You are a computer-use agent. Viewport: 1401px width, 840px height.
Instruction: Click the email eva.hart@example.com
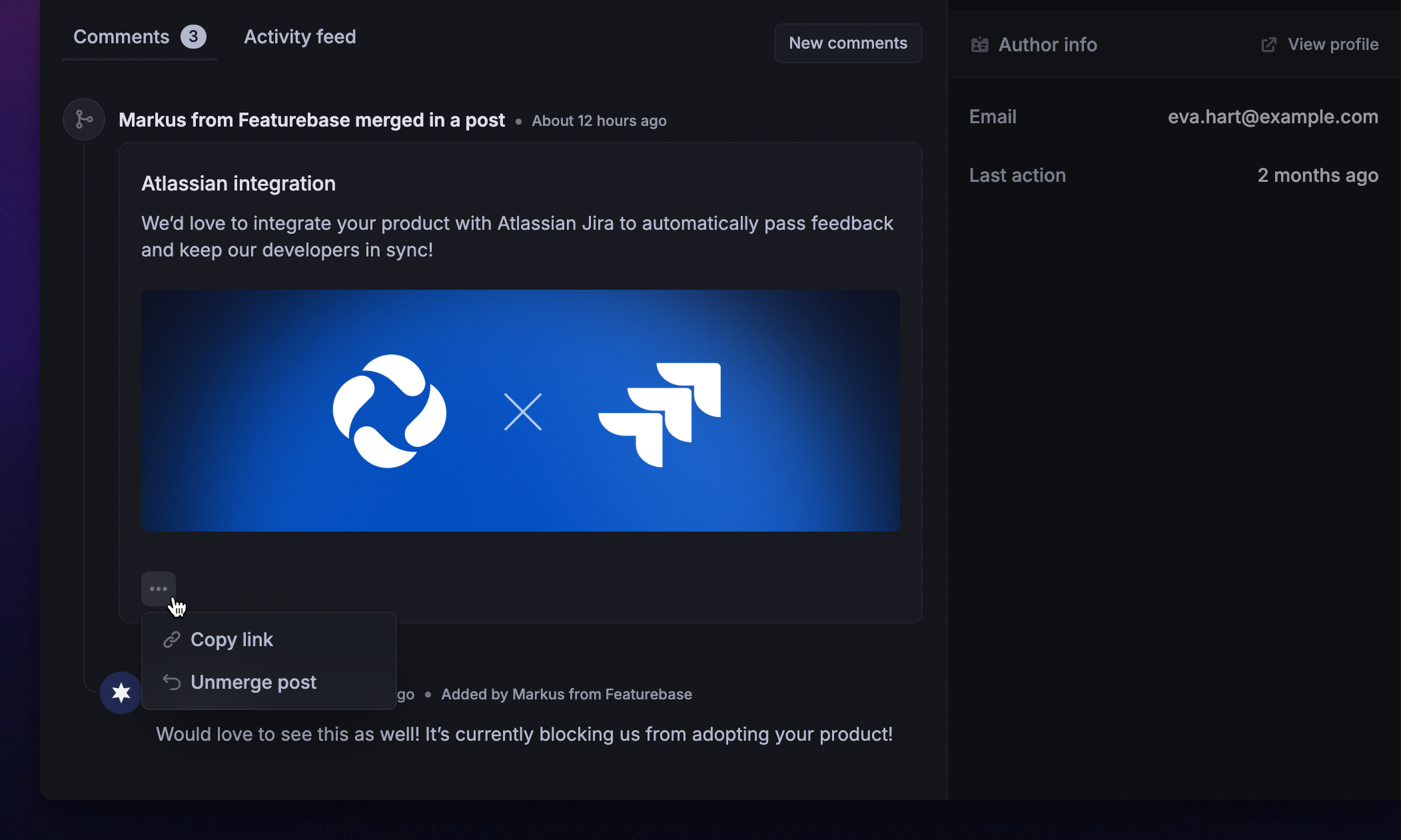1273,117
